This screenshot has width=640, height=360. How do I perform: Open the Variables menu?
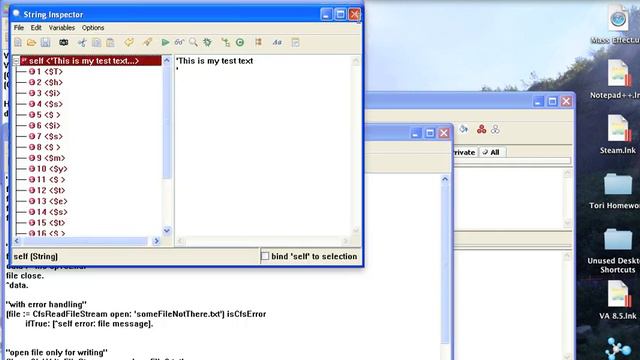(x=62, y=28)
